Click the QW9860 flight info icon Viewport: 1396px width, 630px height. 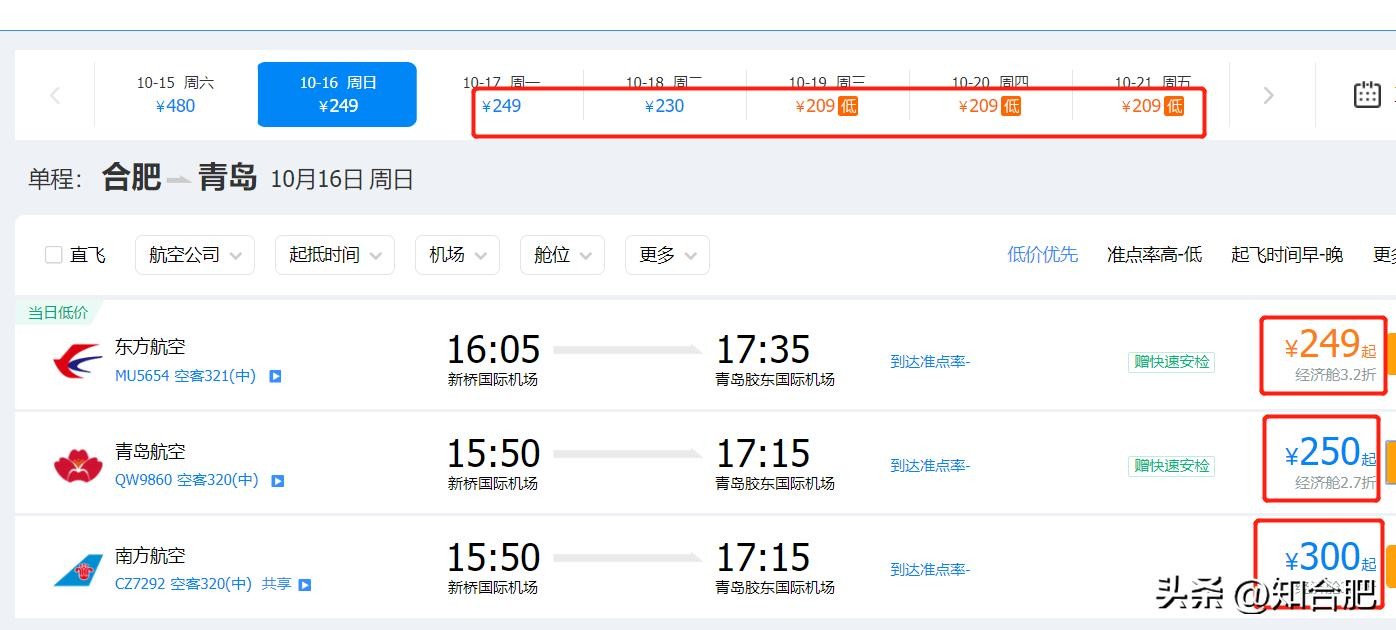tap(278, 481)
